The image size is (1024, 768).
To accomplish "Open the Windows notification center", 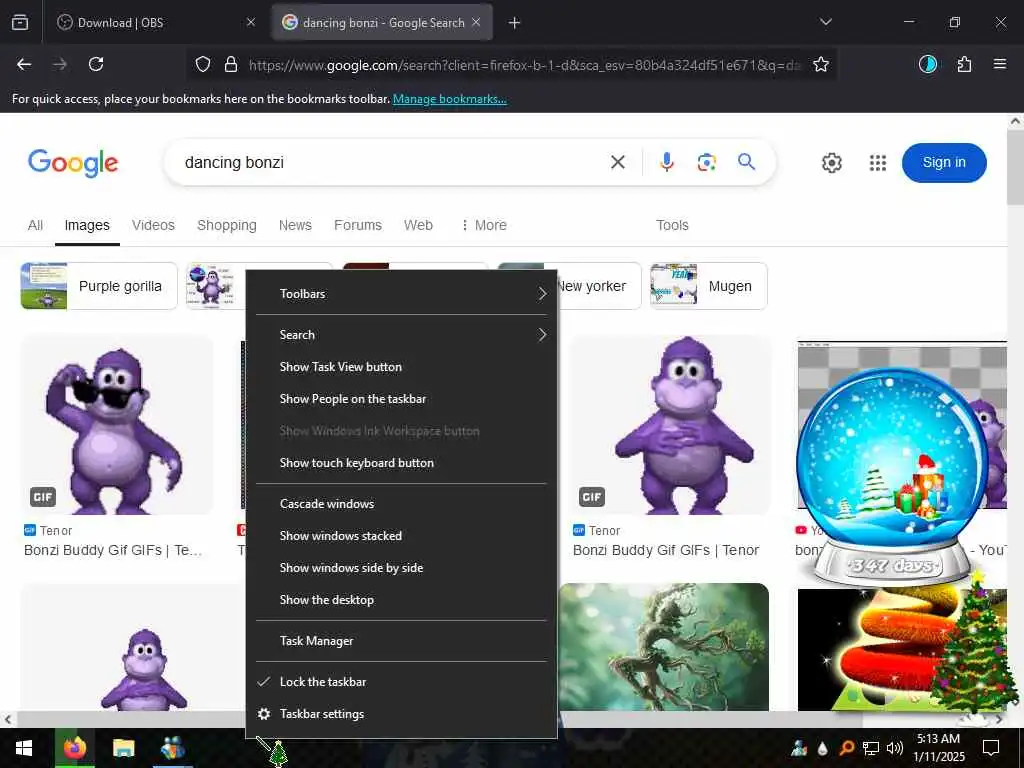I will point(991,748).
